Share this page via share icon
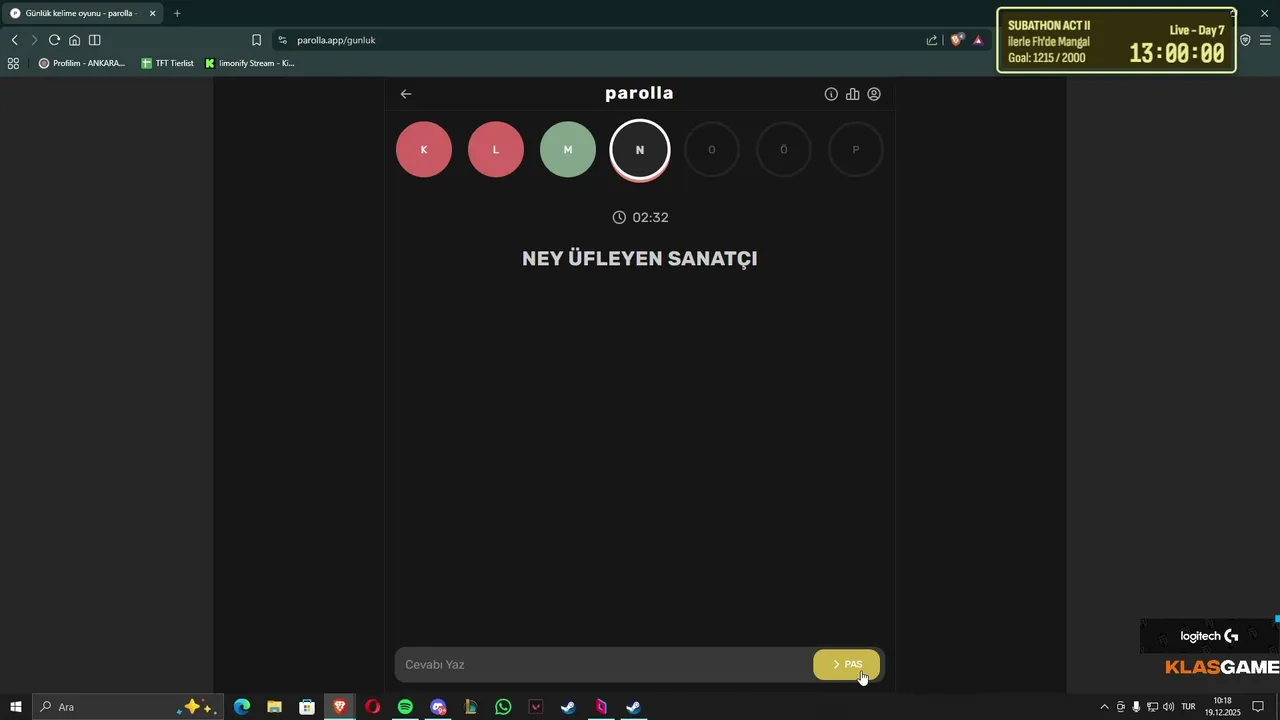This screenshot has height=720, width=1280. point(932,40)
